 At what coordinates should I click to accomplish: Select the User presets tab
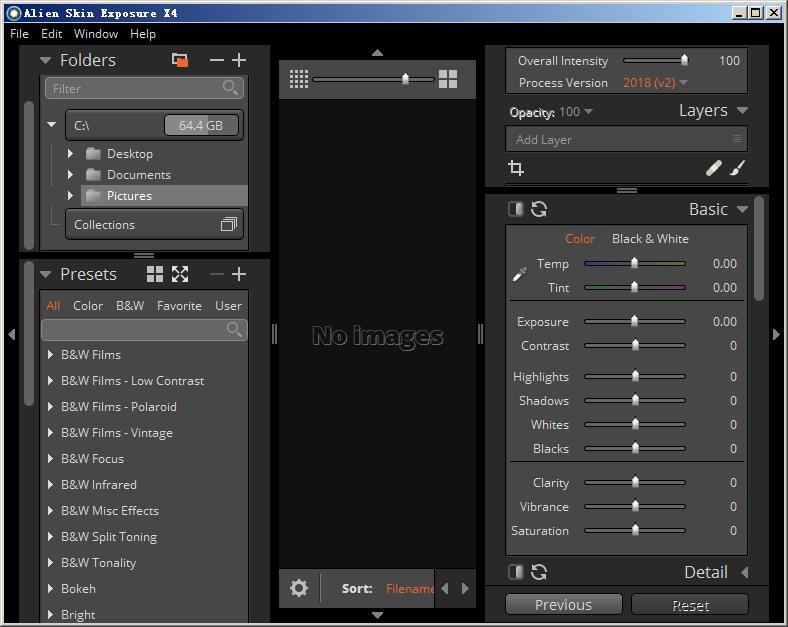point(228,305)
